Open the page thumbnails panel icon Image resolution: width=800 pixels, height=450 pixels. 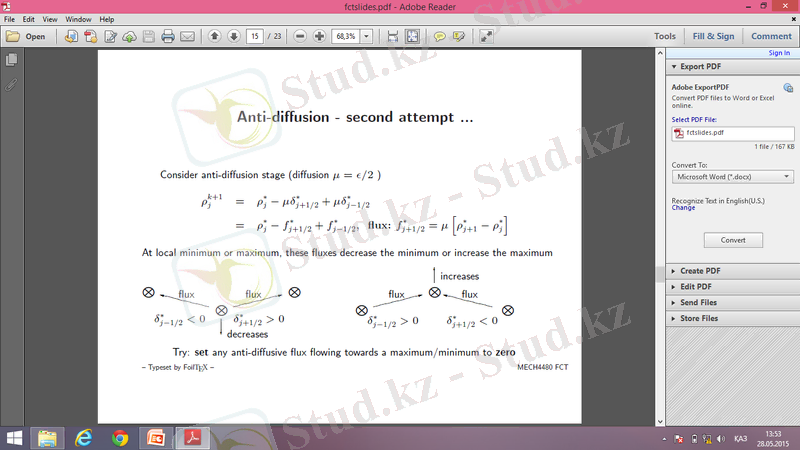11,60
